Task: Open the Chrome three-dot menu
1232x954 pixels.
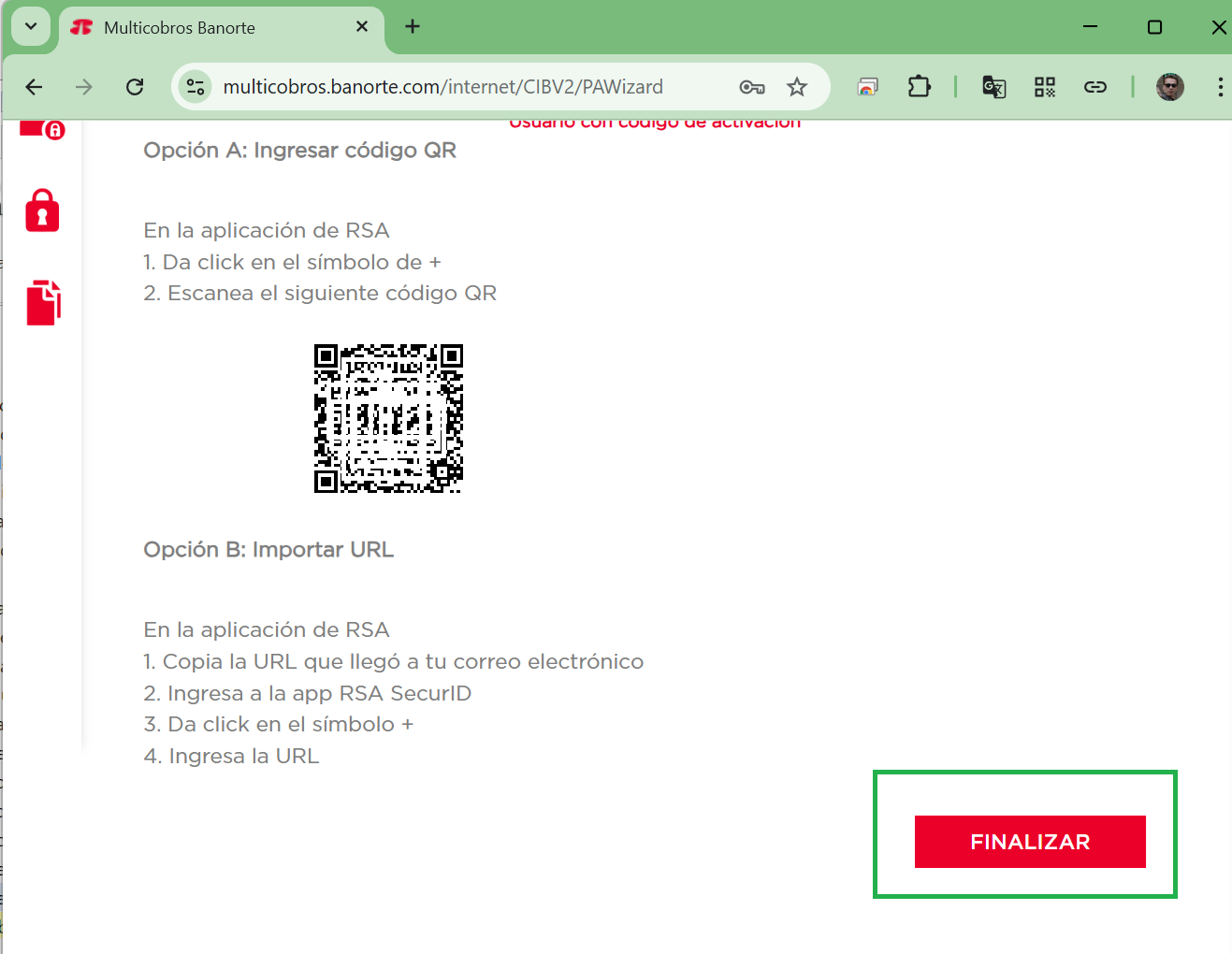Action: coord(1220,87)
